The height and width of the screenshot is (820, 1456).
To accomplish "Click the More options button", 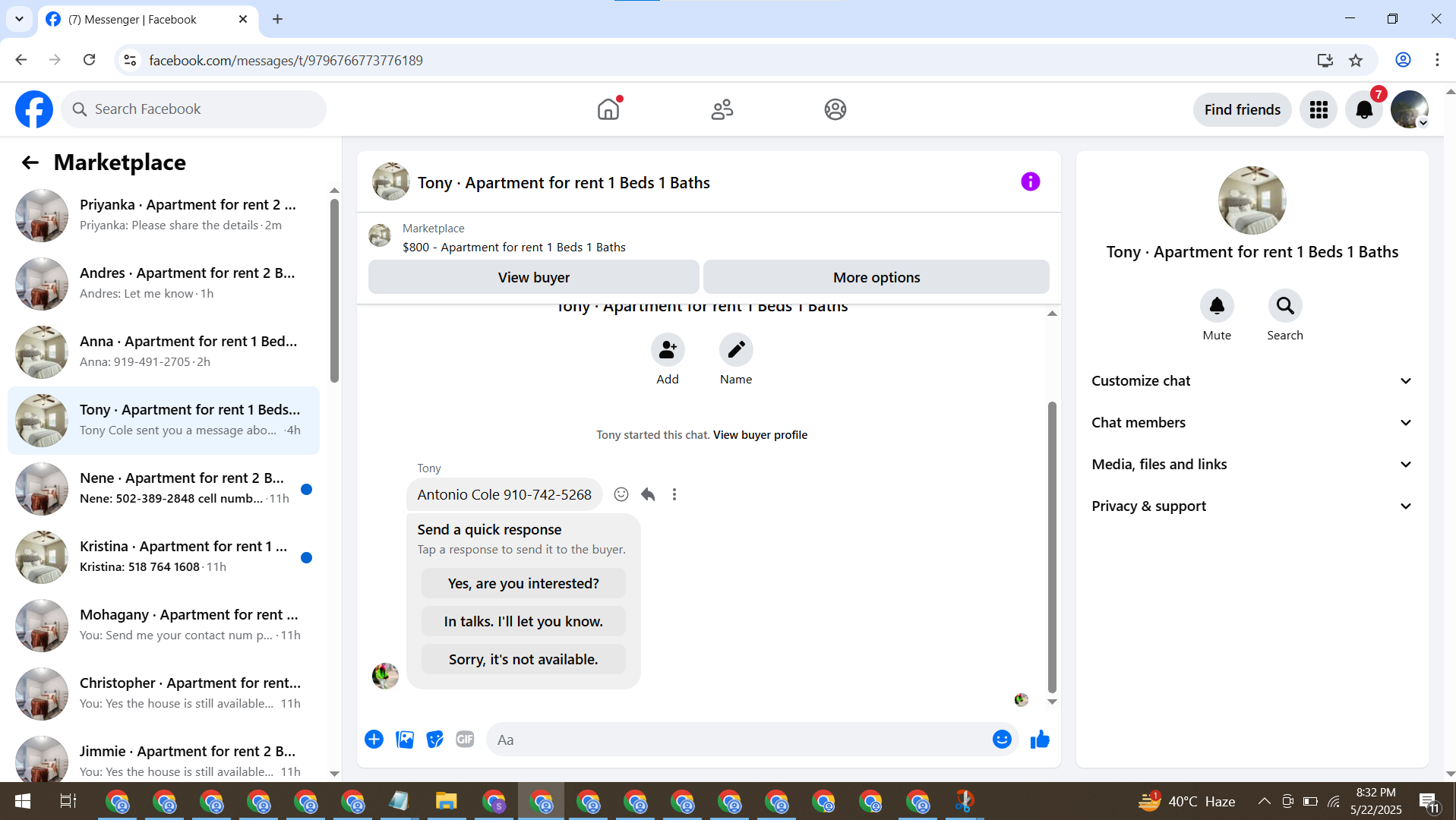I will click(876, 277).
